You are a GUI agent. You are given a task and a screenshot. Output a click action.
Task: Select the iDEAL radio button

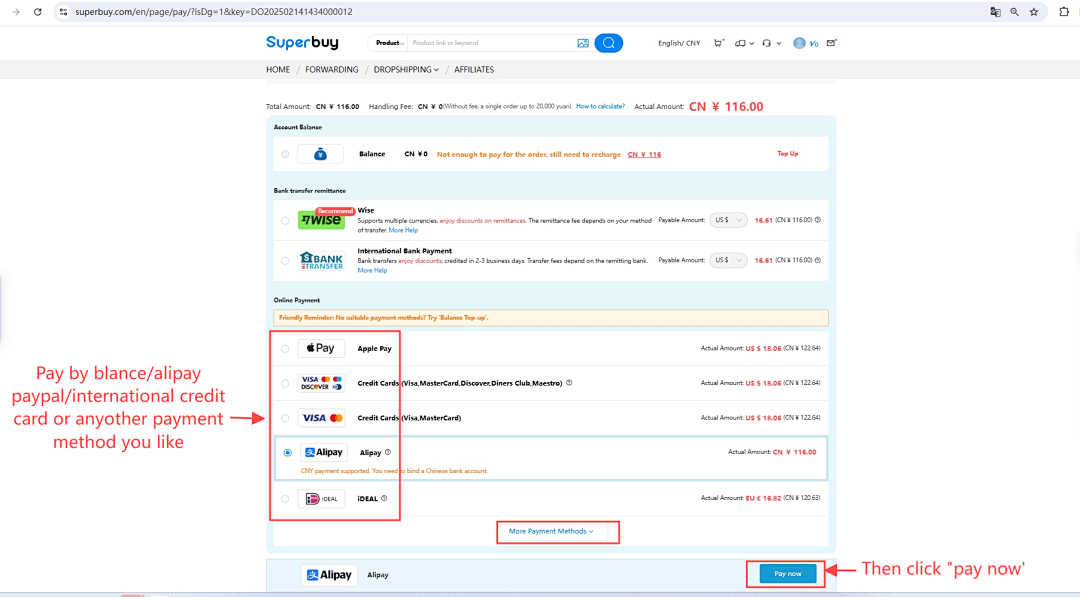coord(285,499)
